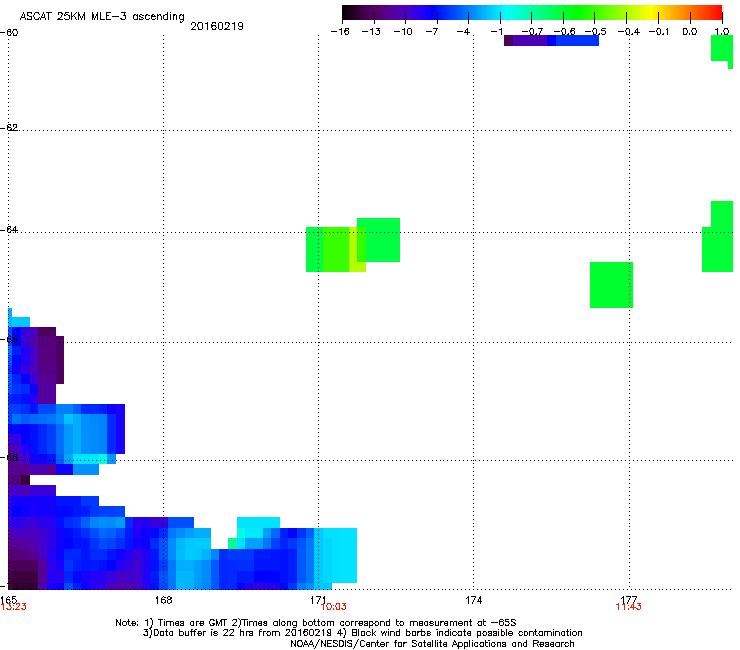Click the '-0.5' color scale label
This screenshot has width=740, height=650.
(x=596, y=32)
